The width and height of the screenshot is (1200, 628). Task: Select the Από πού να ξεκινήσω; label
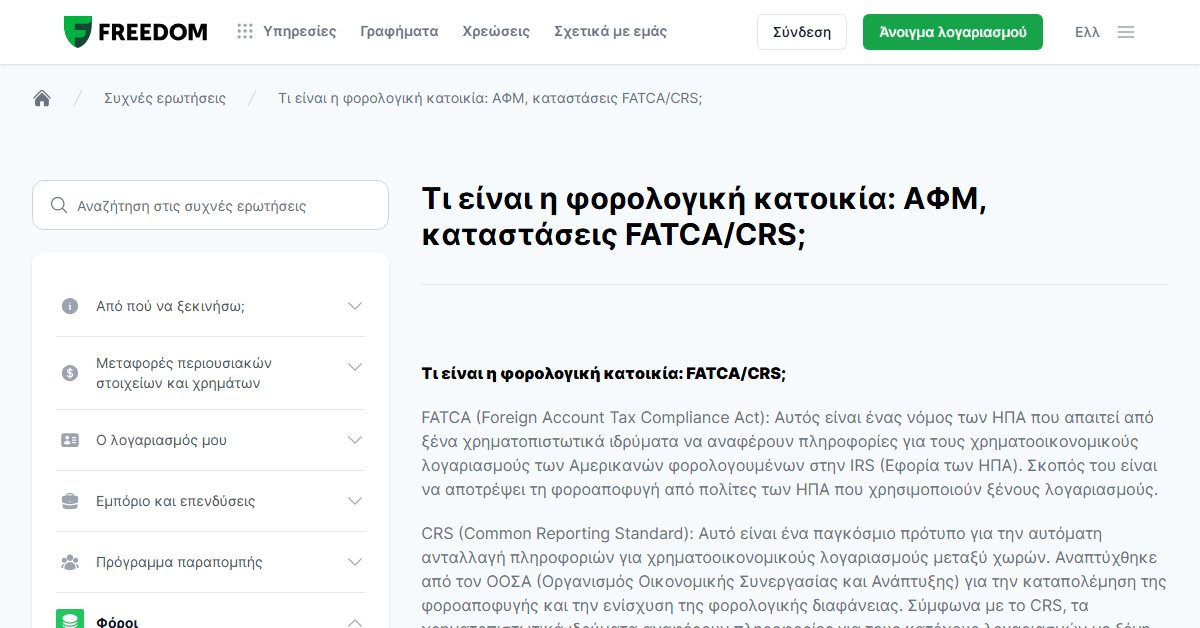[x=170, y=306]
